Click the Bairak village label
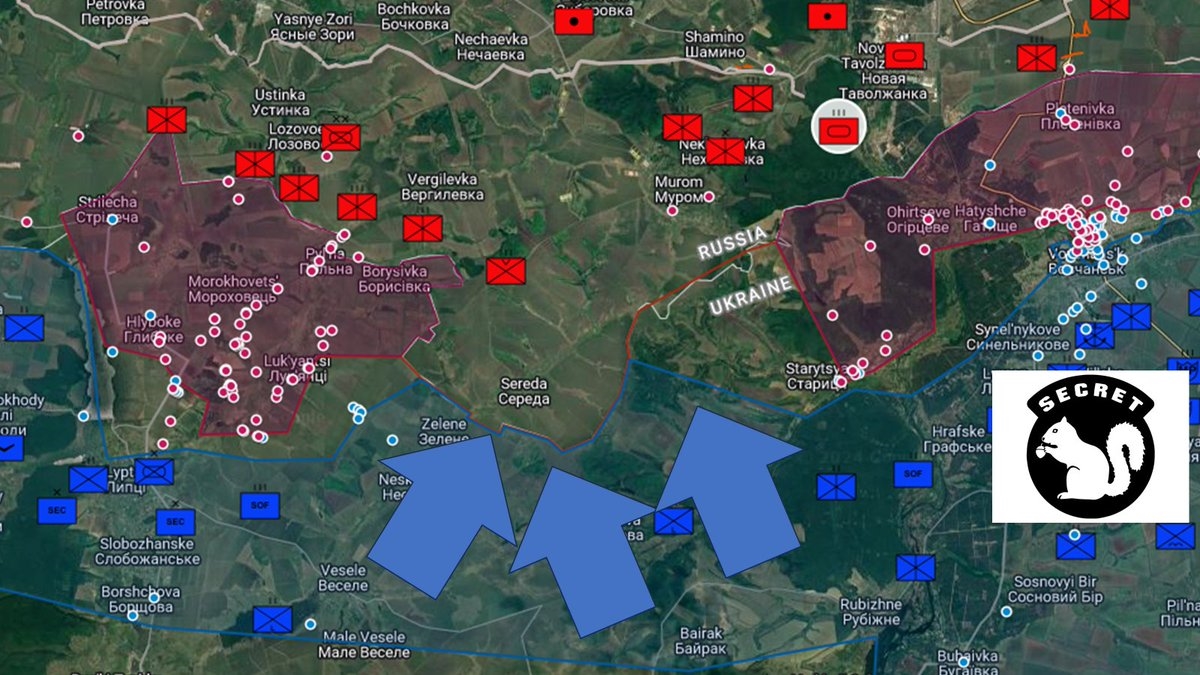1200x675 pixels. 701,640
